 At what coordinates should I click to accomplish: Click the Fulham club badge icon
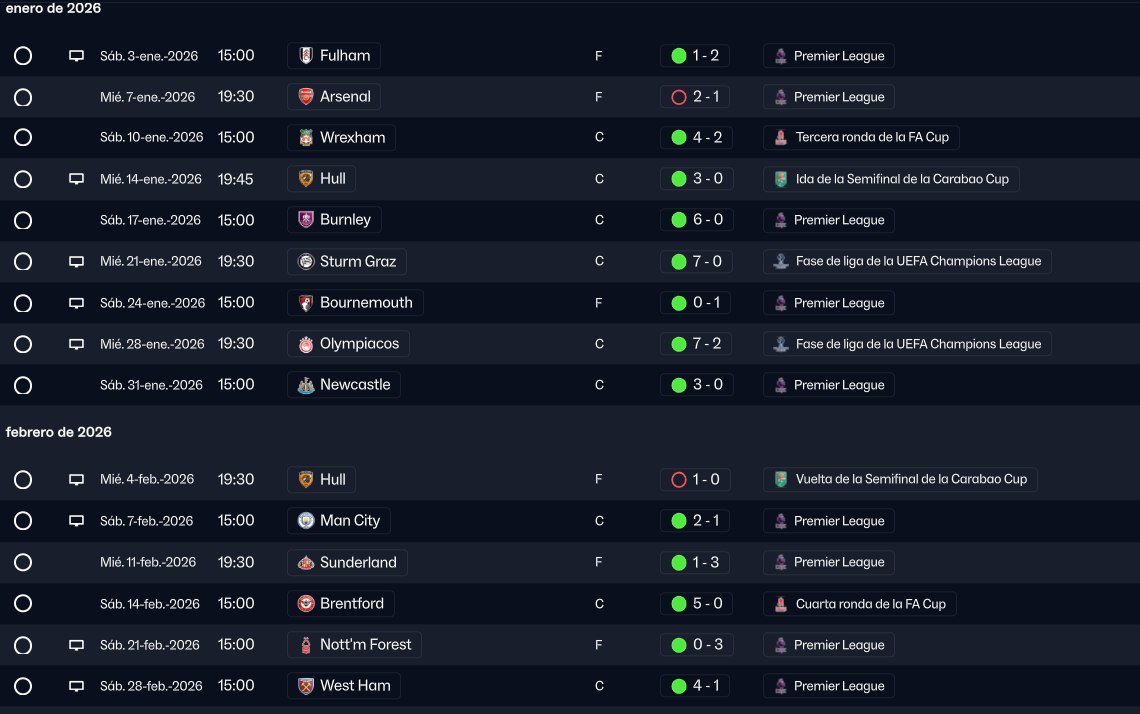pyautogui.click(x=306, y=55)
